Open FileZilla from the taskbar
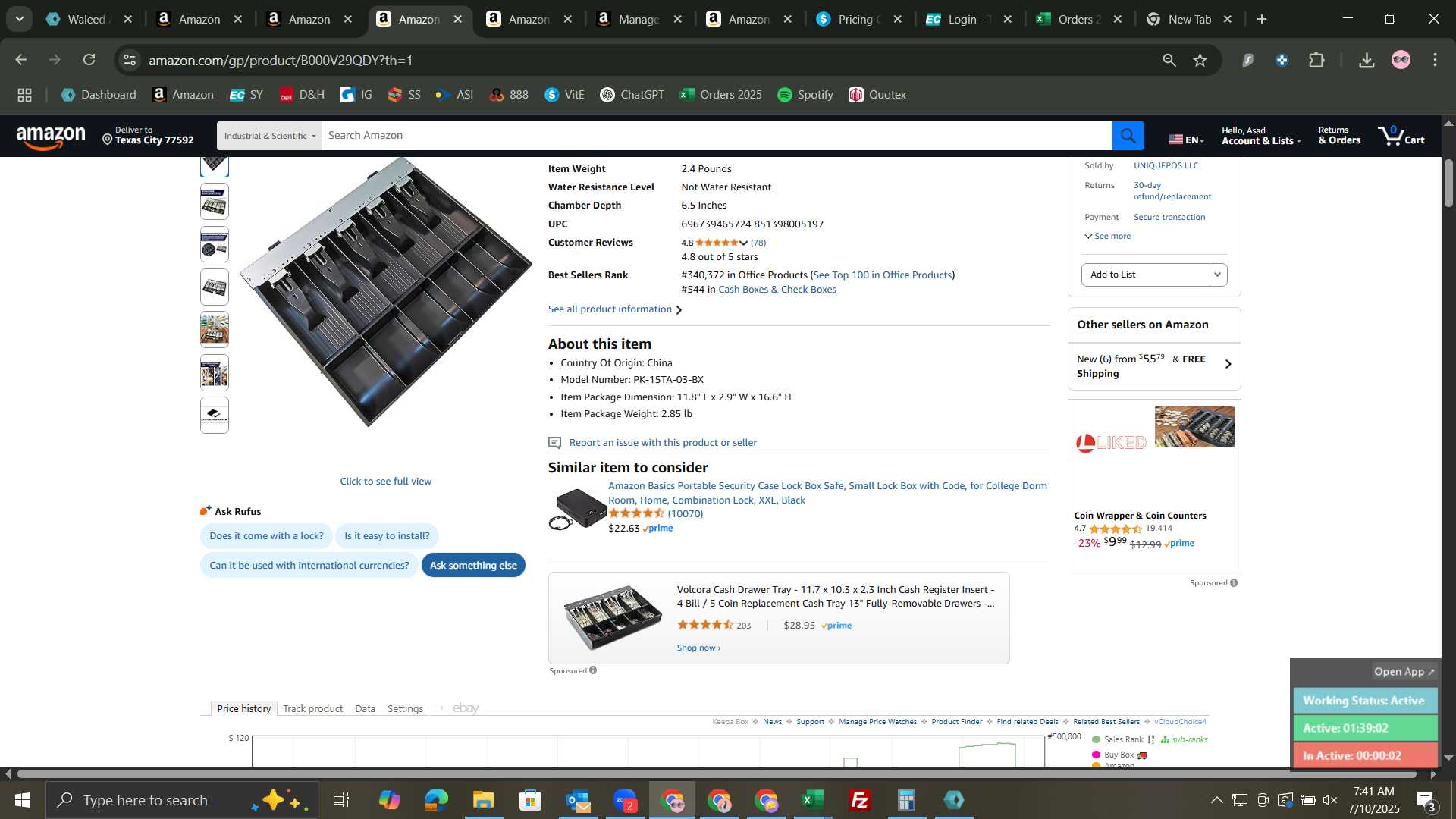1456x819 pixels. (x=860, y=800)
